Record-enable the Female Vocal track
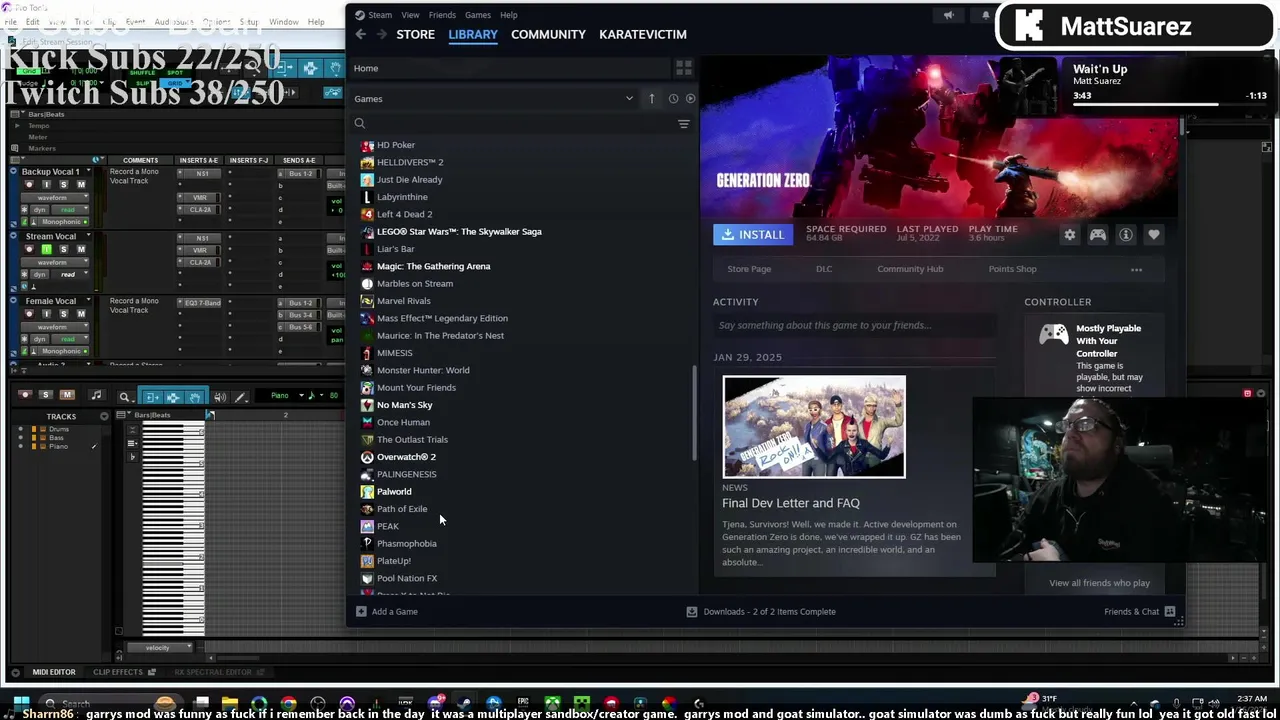Image resolution: width=1280 pixels, height=720 pixels. tap(29, 313)
